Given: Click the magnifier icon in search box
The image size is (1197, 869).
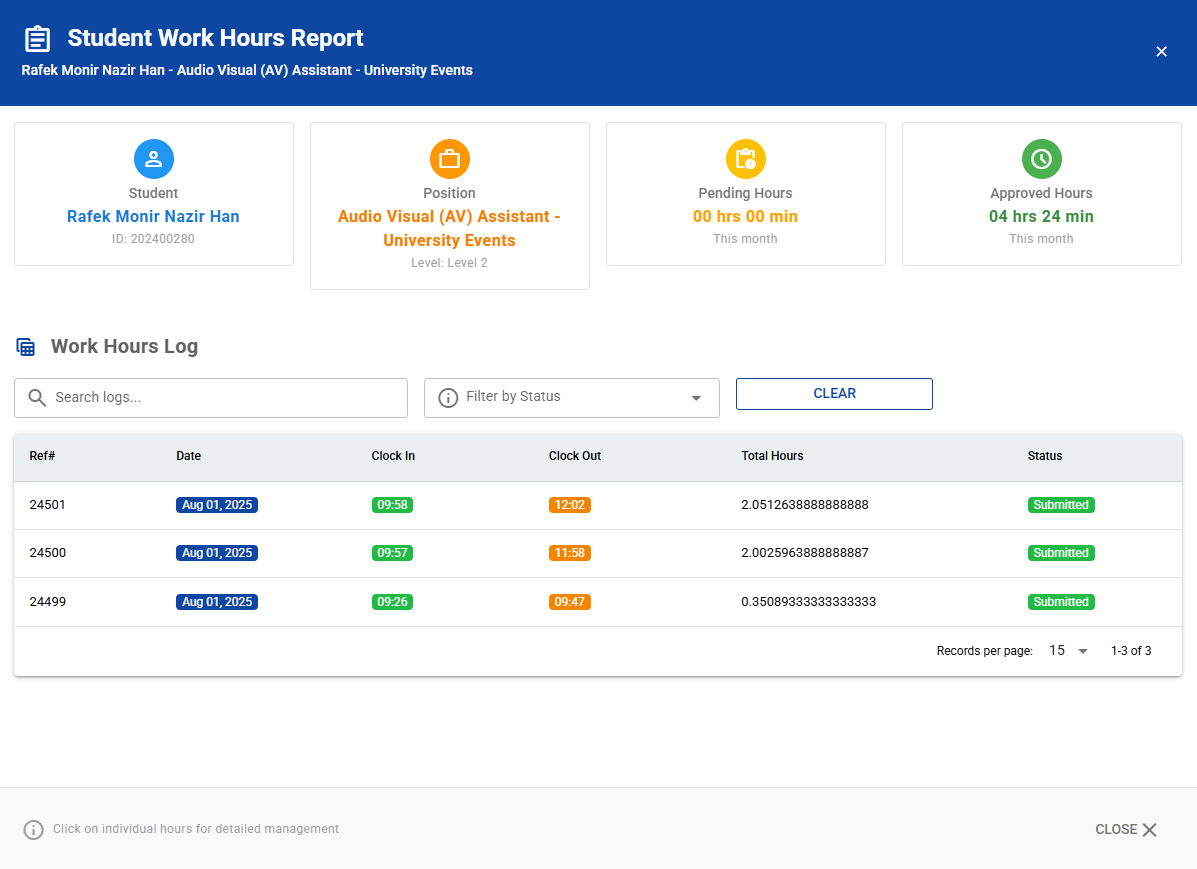Looking at the screenshot, I should click(x=37, y=398).
